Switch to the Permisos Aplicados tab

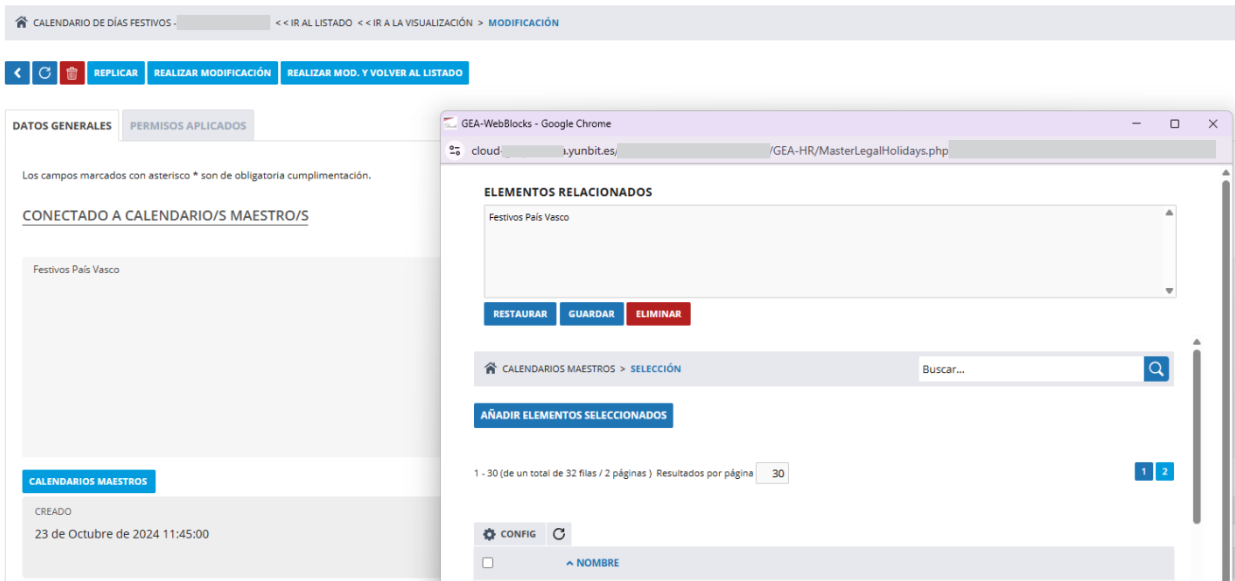pyautogui.click(x=188, y=126)
